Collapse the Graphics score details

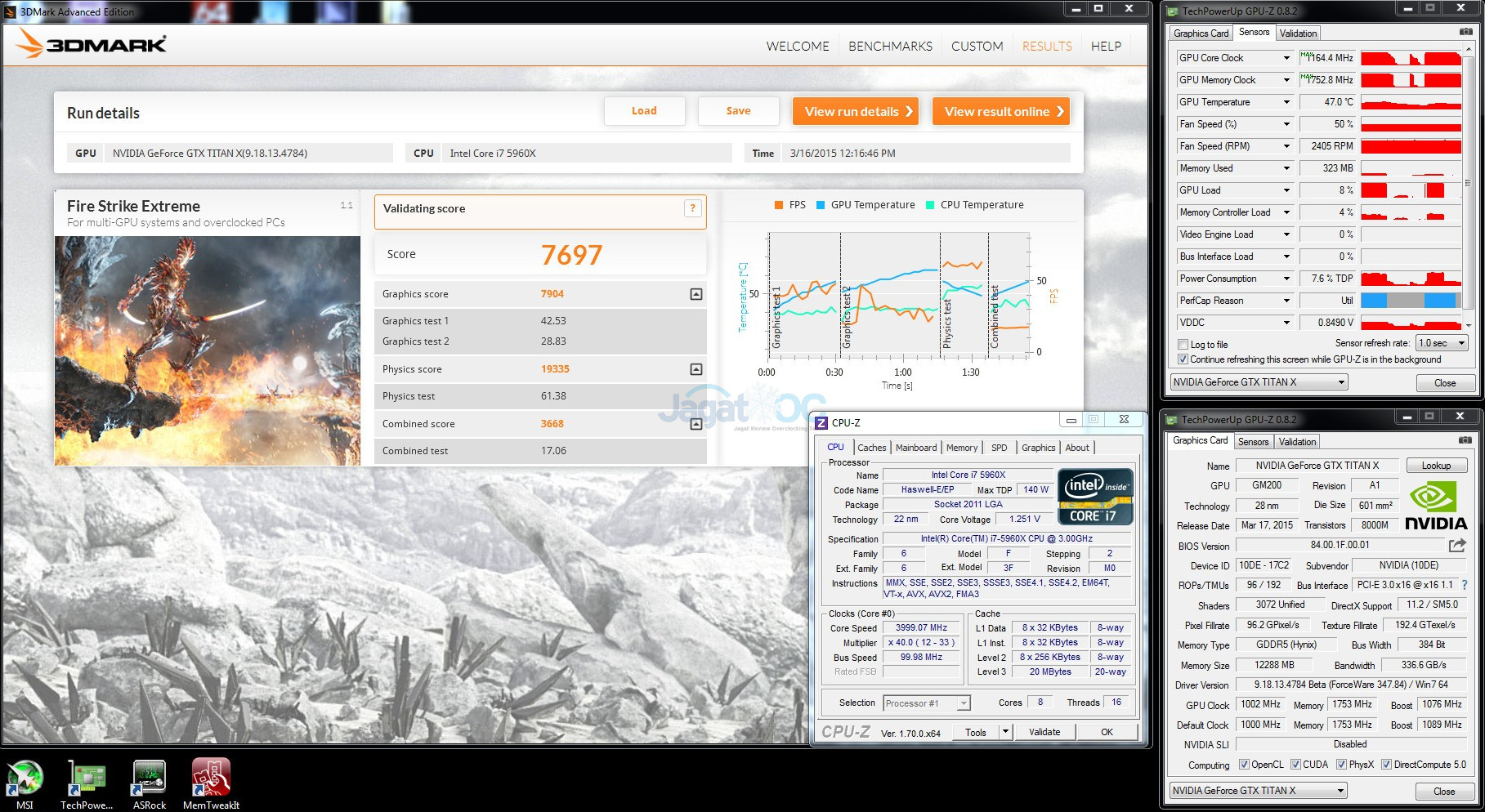click(x=696, y=294)
